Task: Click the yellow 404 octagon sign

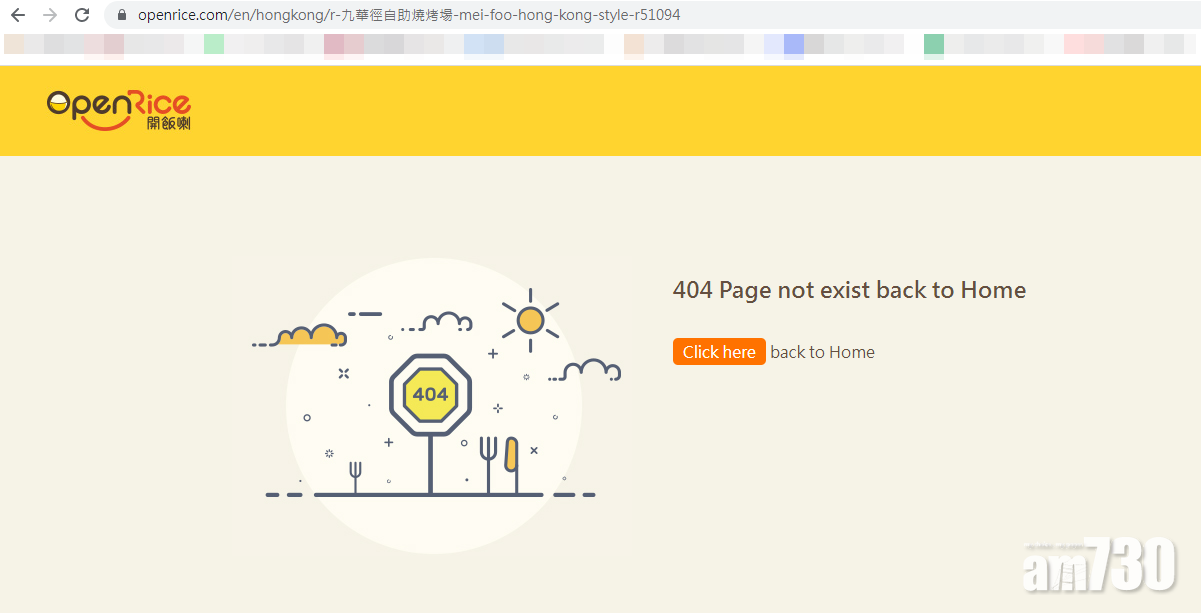Action: pos(430,394)
